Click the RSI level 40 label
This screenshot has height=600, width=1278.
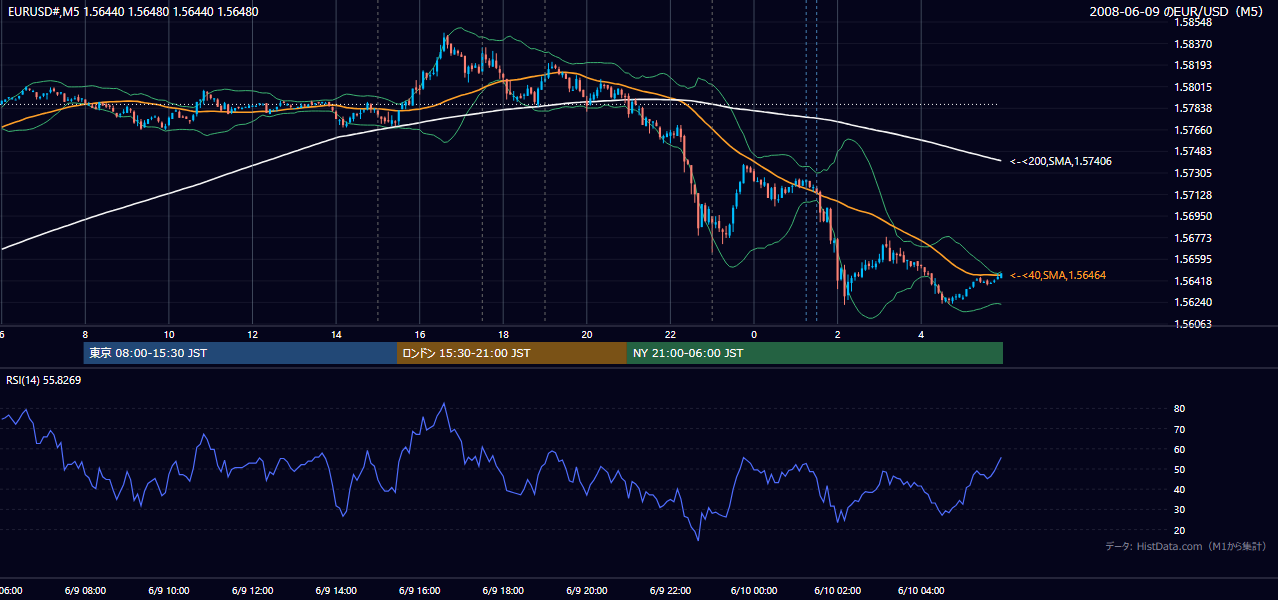click(1180, 489)
